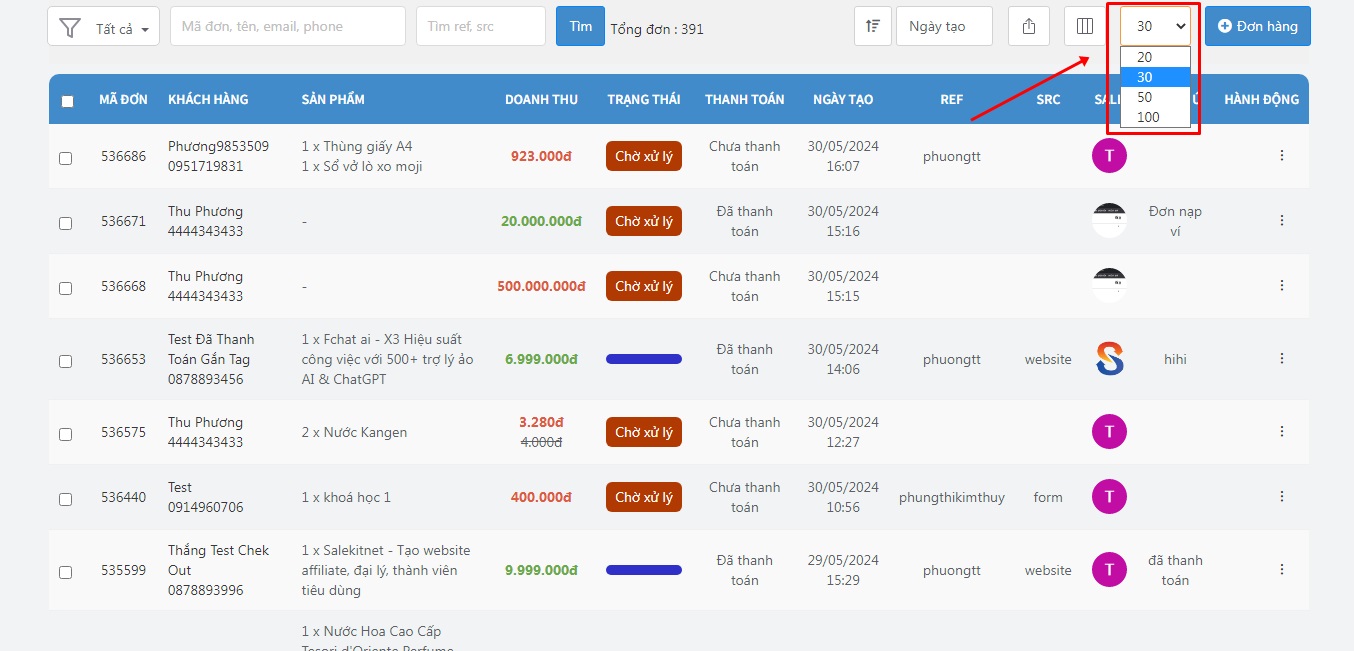Click the colorful S sale avatar on order 536653
1354x651 pixels.
tap(1109, 359)
